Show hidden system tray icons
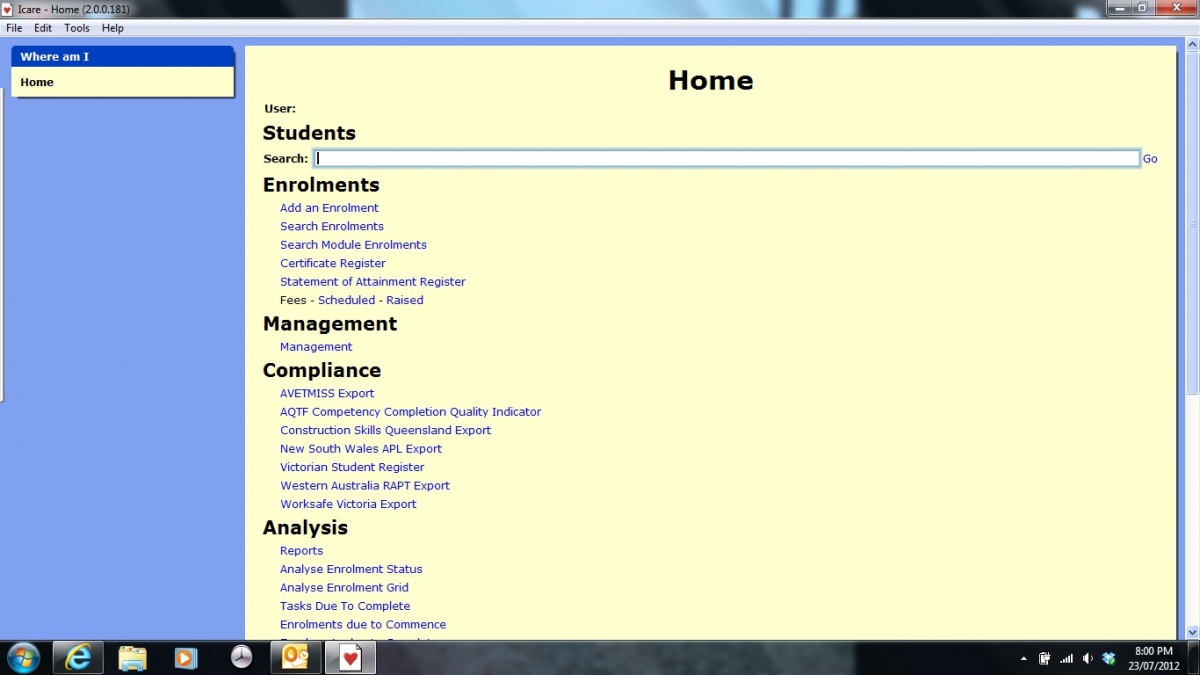This screenshot has width=1200, height=675. pyautogui.click(x=1023, y=659)
